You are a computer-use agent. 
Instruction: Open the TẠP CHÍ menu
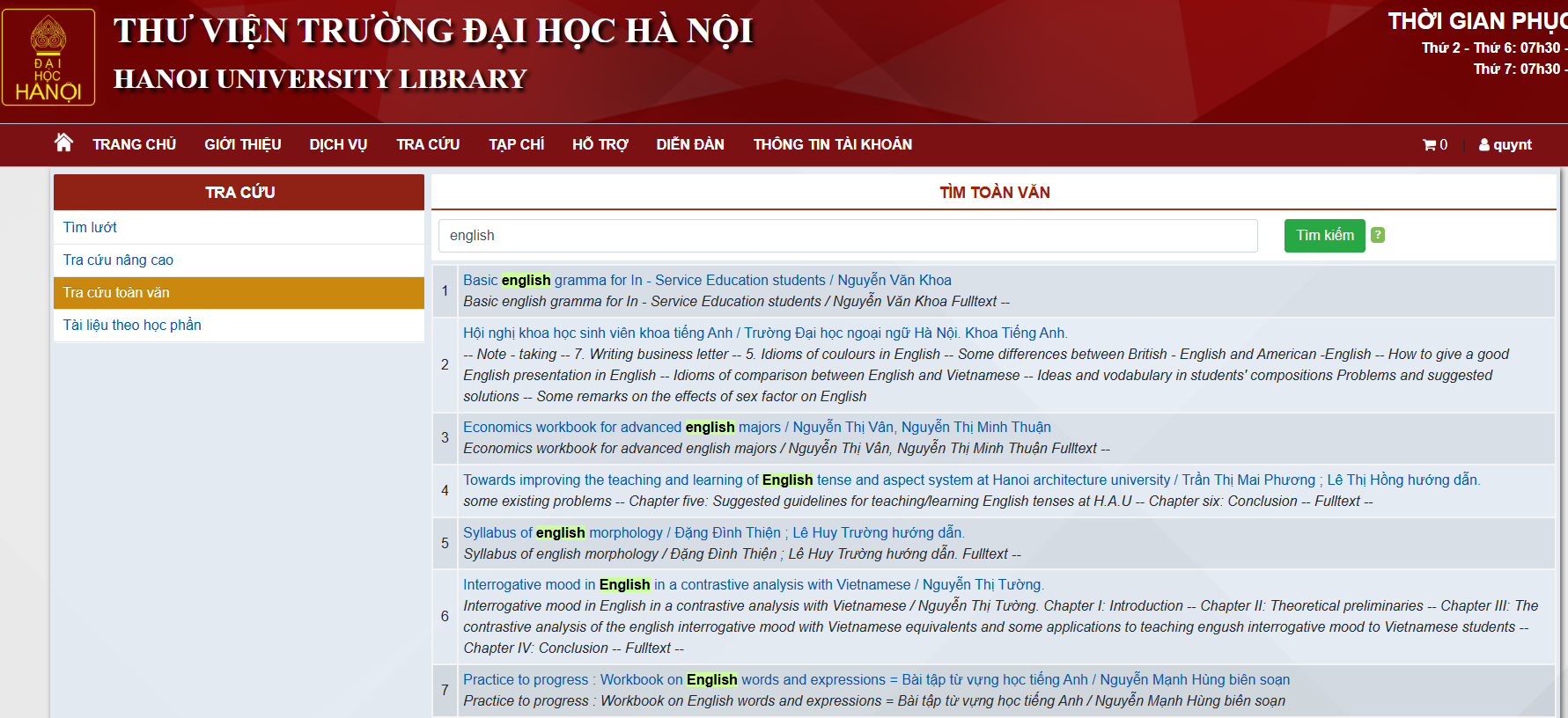[x=516, y=144]
